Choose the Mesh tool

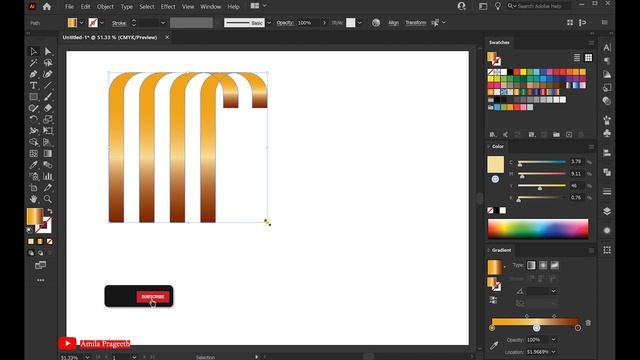pyautogui.click(x=33, y=154)
